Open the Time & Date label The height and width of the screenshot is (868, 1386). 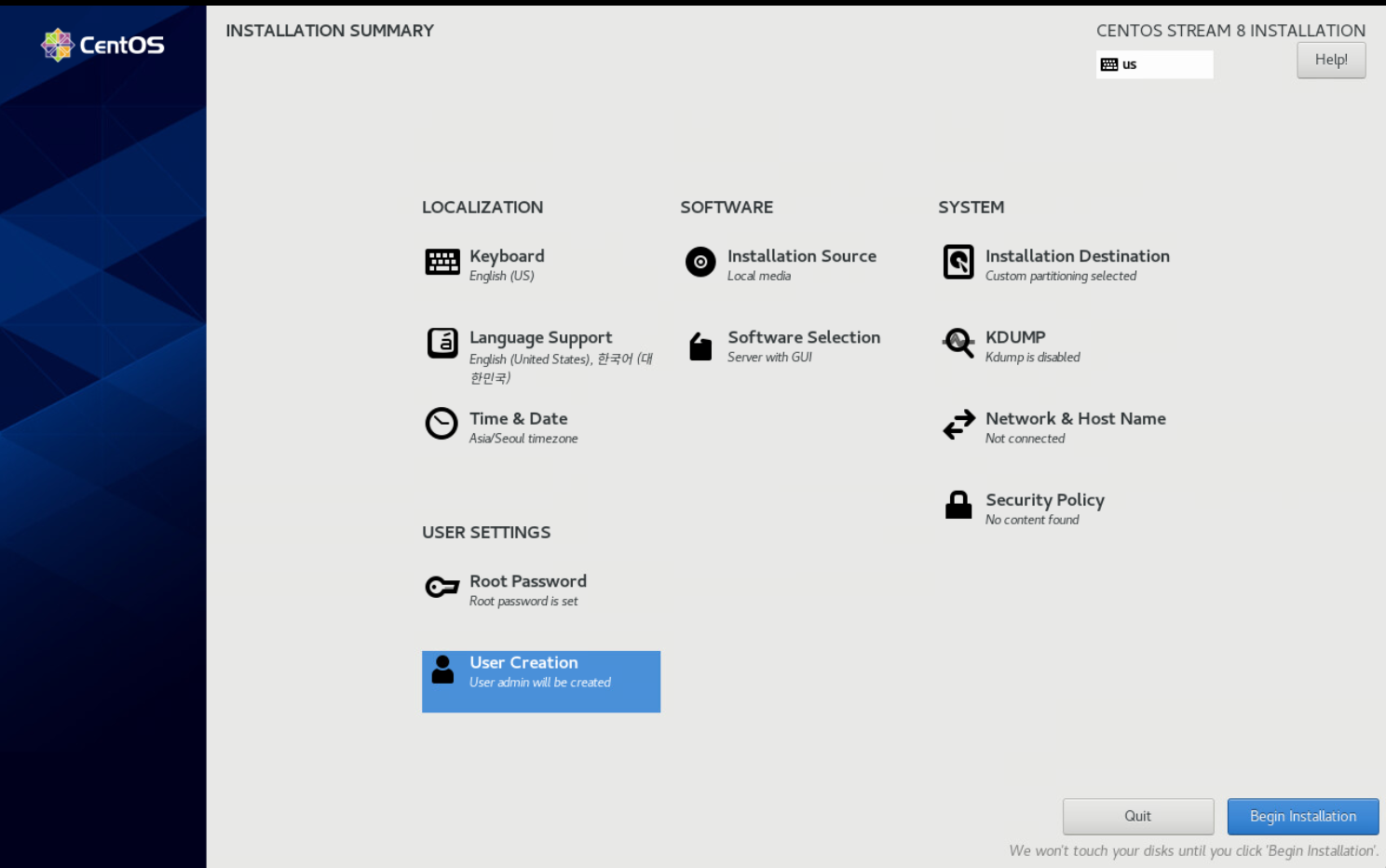pos(519,418)
